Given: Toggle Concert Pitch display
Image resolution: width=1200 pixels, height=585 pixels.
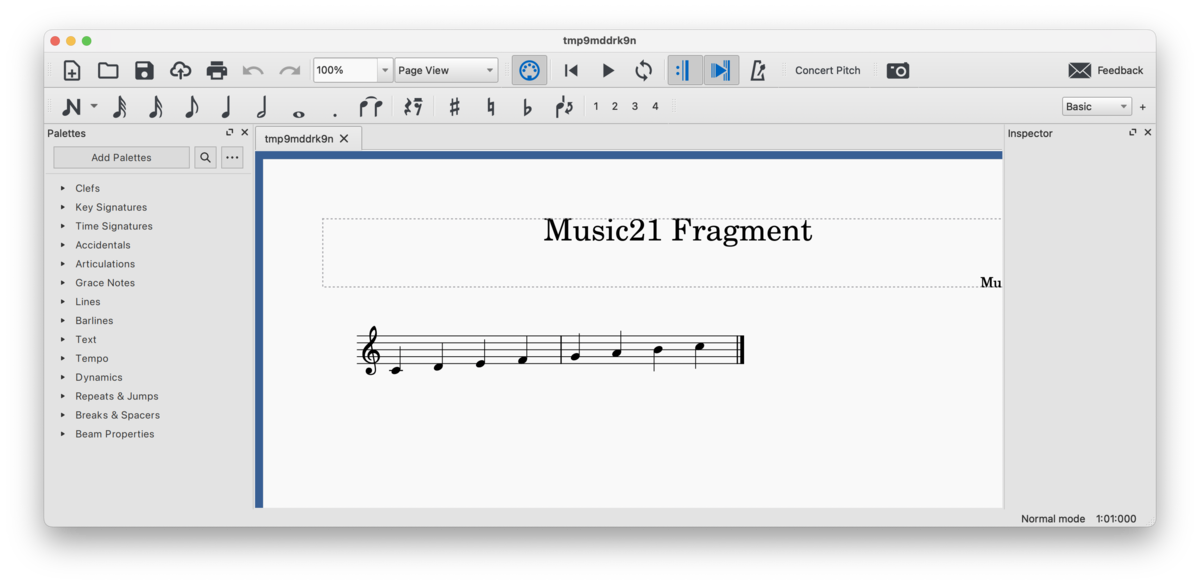Looking at the screenshot, I should pyautogui.click(x=827, y=70).
